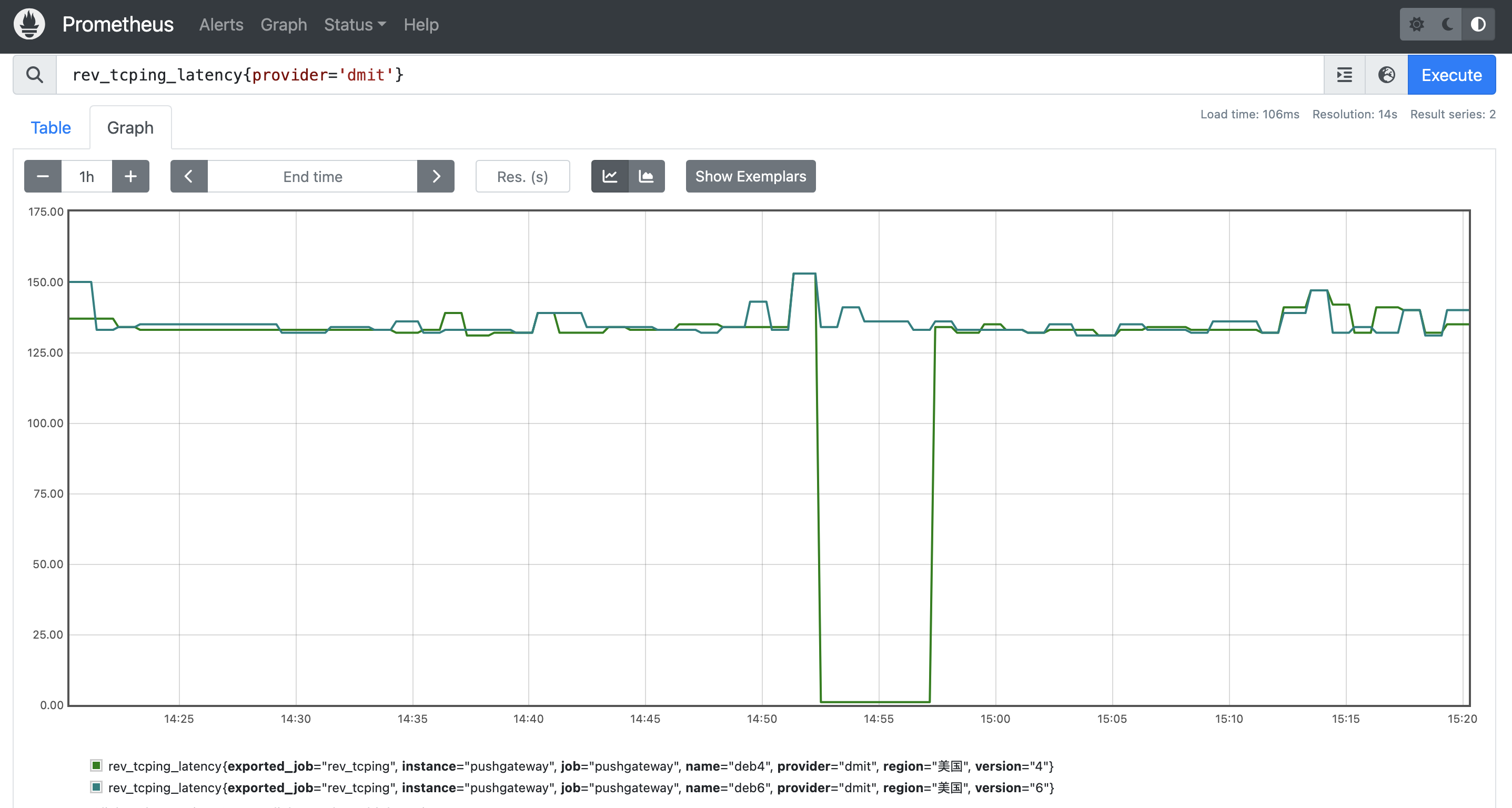Decrease time range with minus button
Viewport: 1512px width, 808px height.
coord(43,176)
